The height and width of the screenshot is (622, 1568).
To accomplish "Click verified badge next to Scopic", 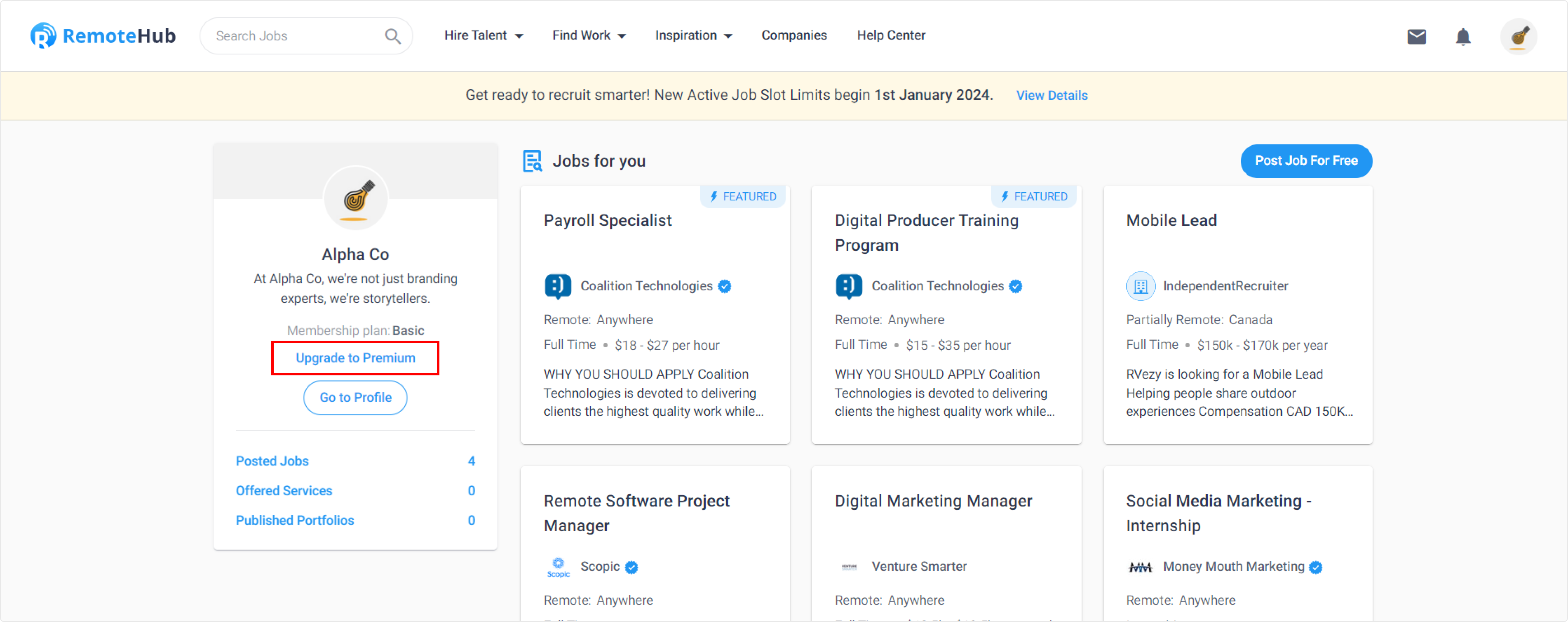I will click(x=631, y=567).
